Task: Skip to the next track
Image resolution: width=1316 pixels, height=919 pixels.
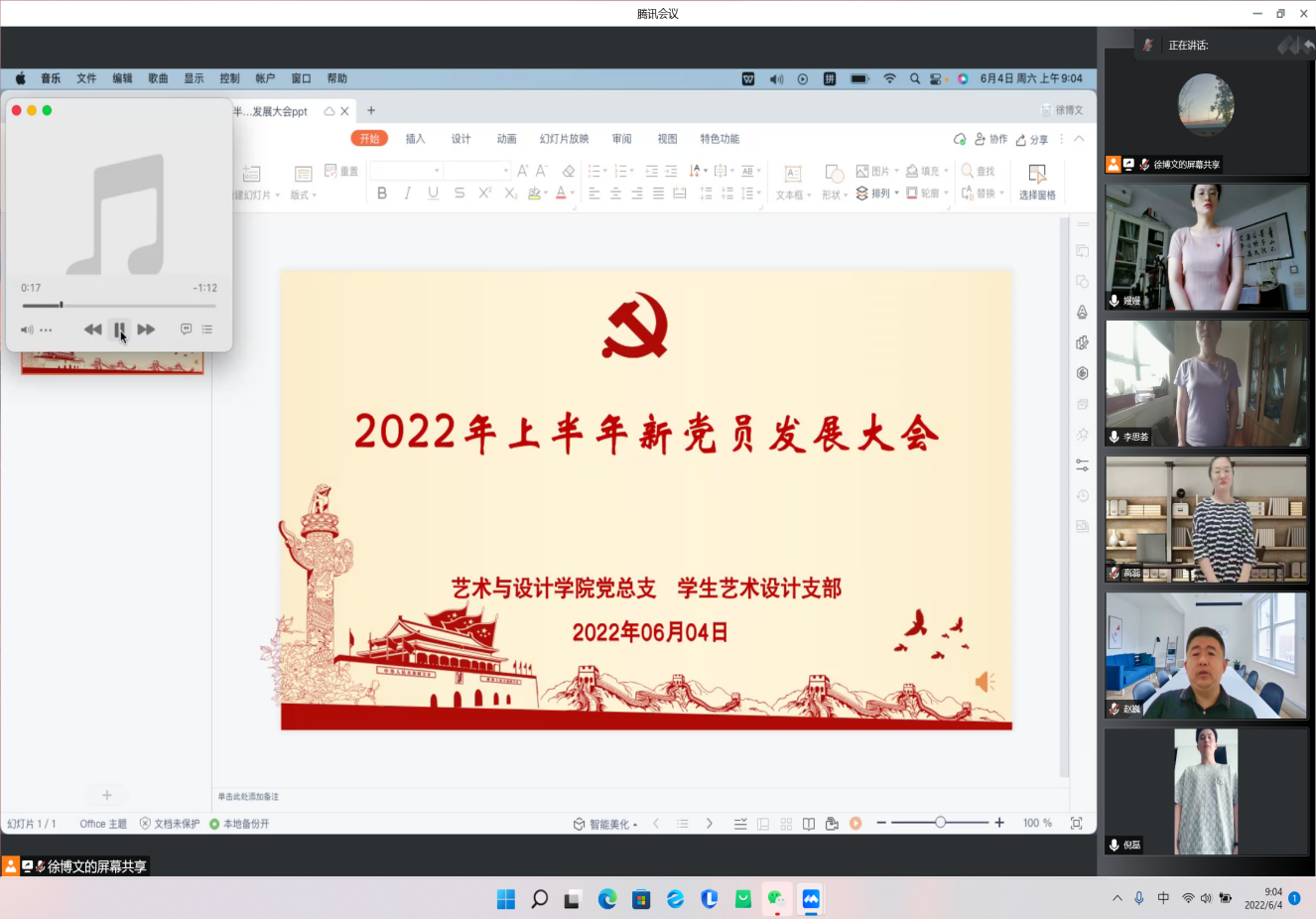Action: click(x=146, y=329)
